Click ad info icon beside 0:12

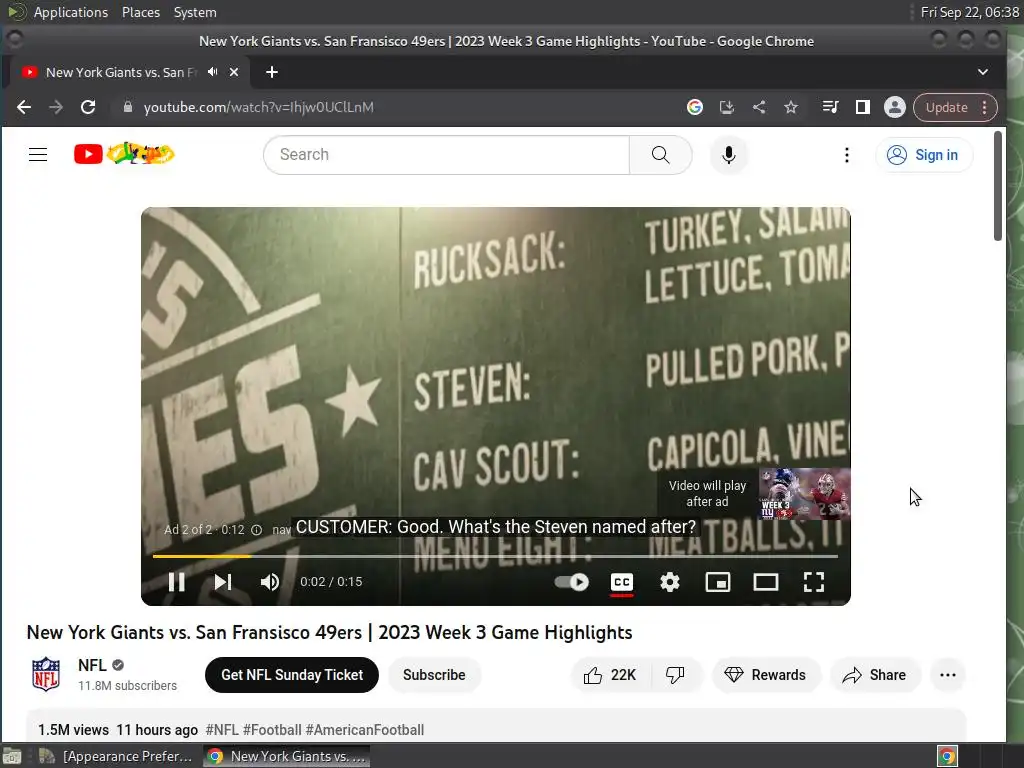coord(257,530)
